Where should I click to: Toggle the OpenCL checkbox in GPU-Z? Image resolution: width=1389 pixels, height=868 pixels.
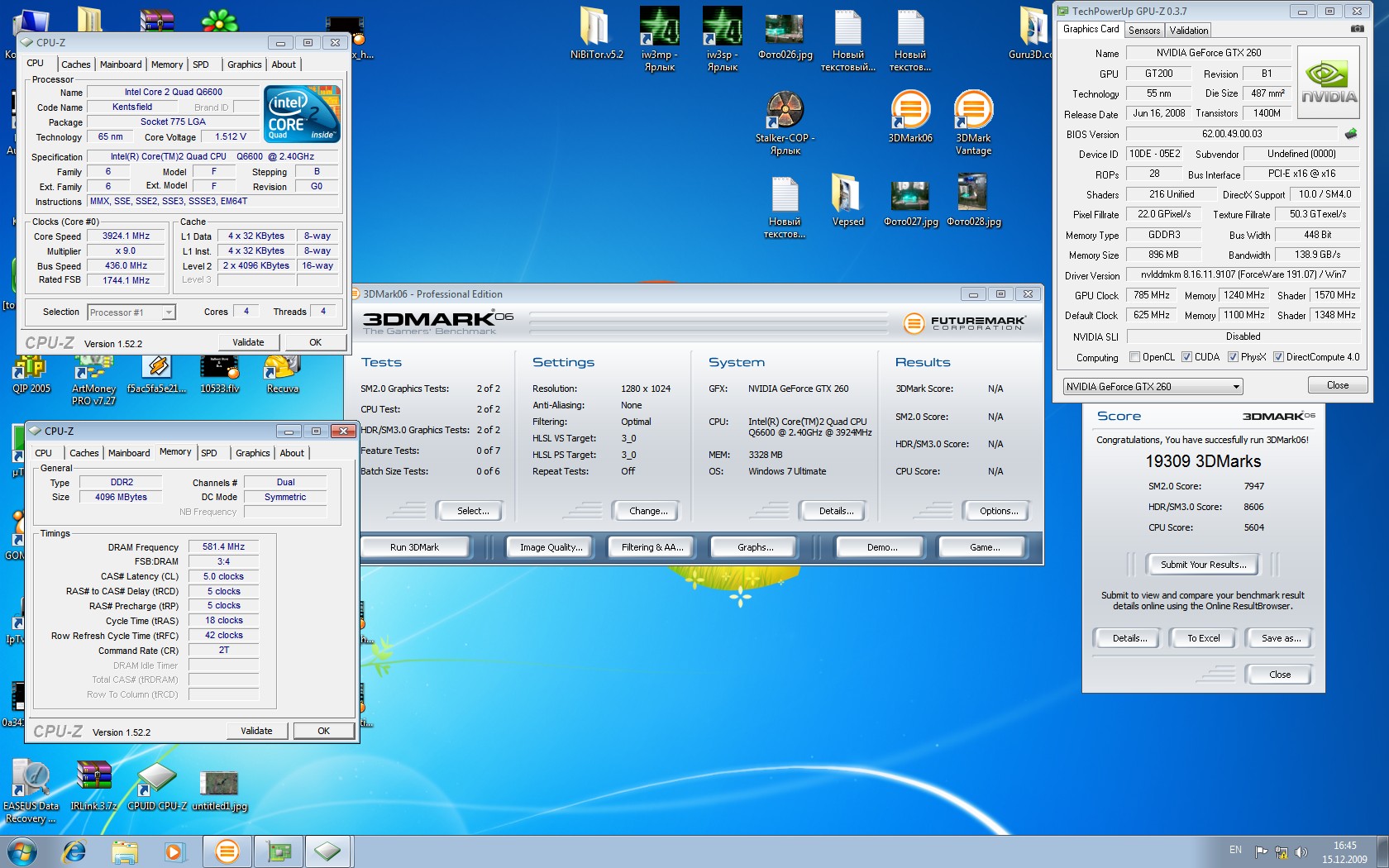click(x=1135, y=357)
